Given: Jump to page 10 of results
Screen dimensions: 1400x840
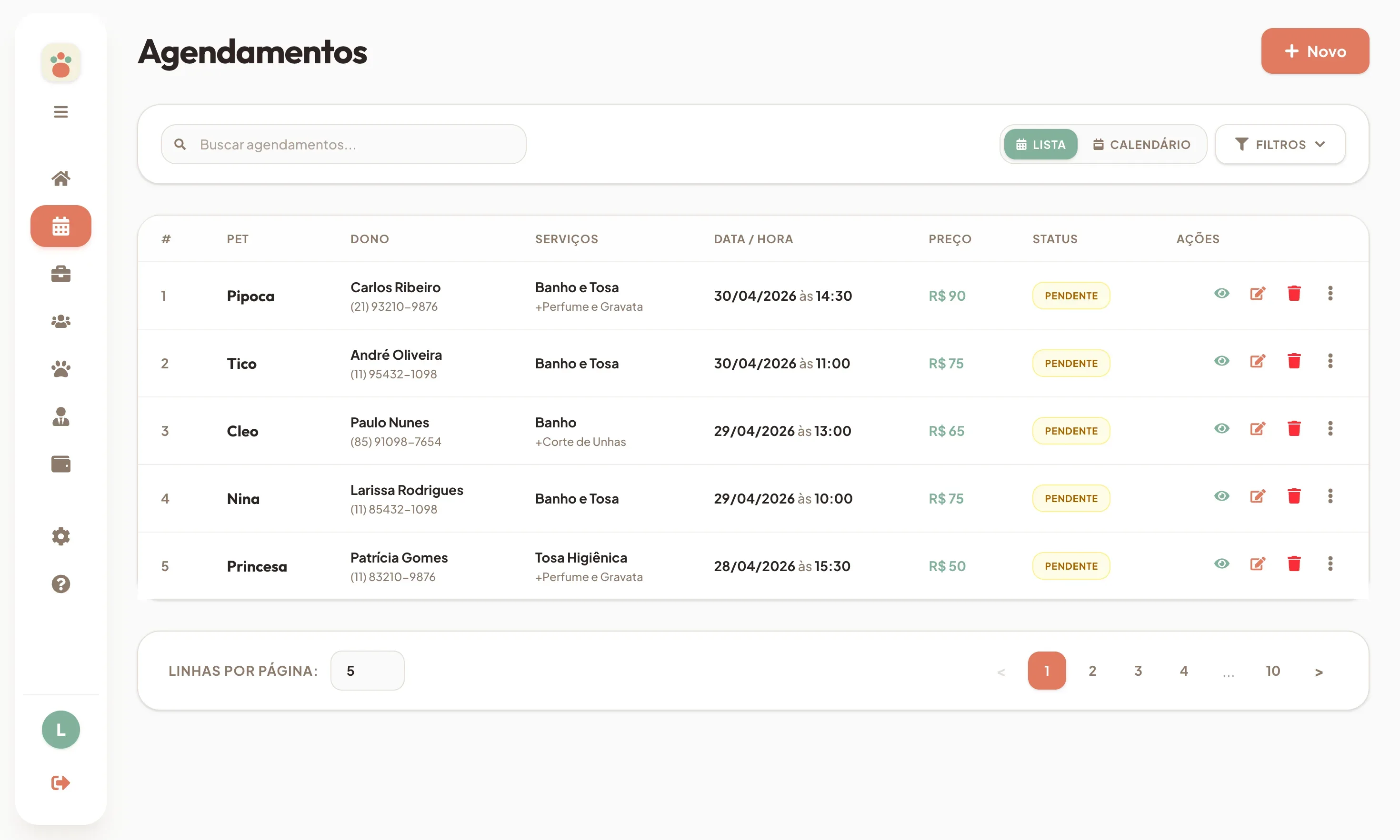Looking at the screenshot, I should click(1273, 671).
